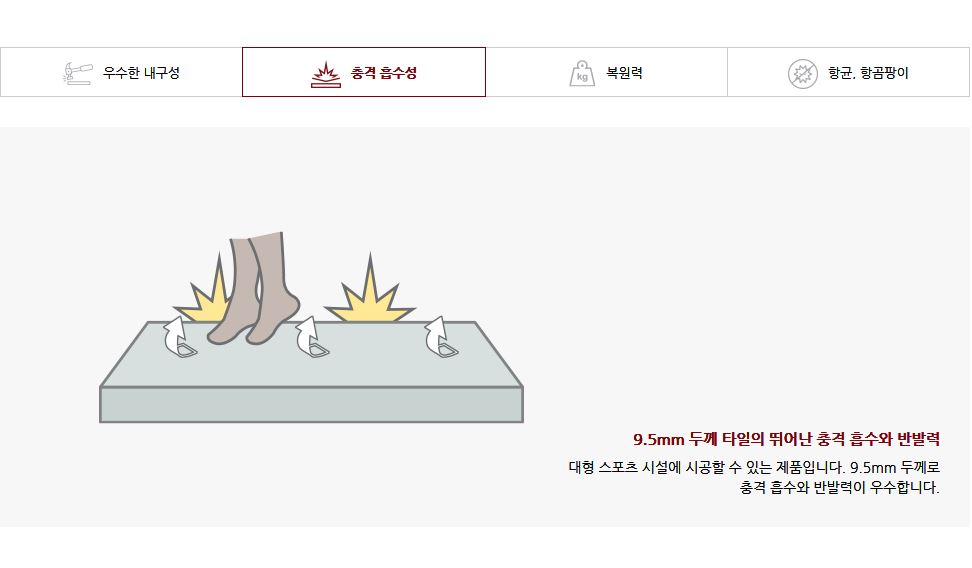Click the antibacterial crossed-germ icon
Screen dimensions: 972x568
pyautogui.click(x=802, y=74)
